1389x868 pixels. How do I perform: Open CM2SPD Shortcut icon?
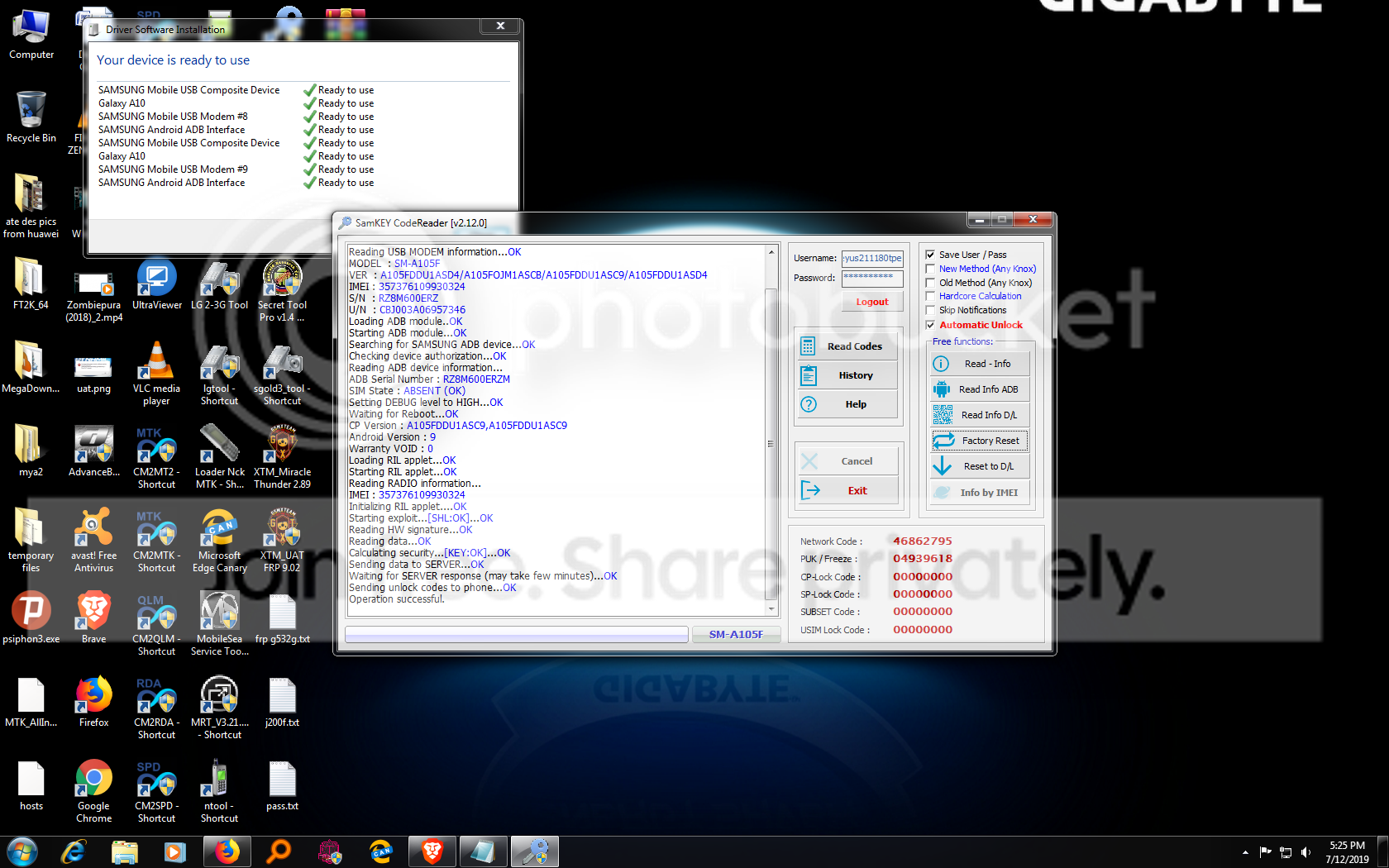(x=157, y=791)
